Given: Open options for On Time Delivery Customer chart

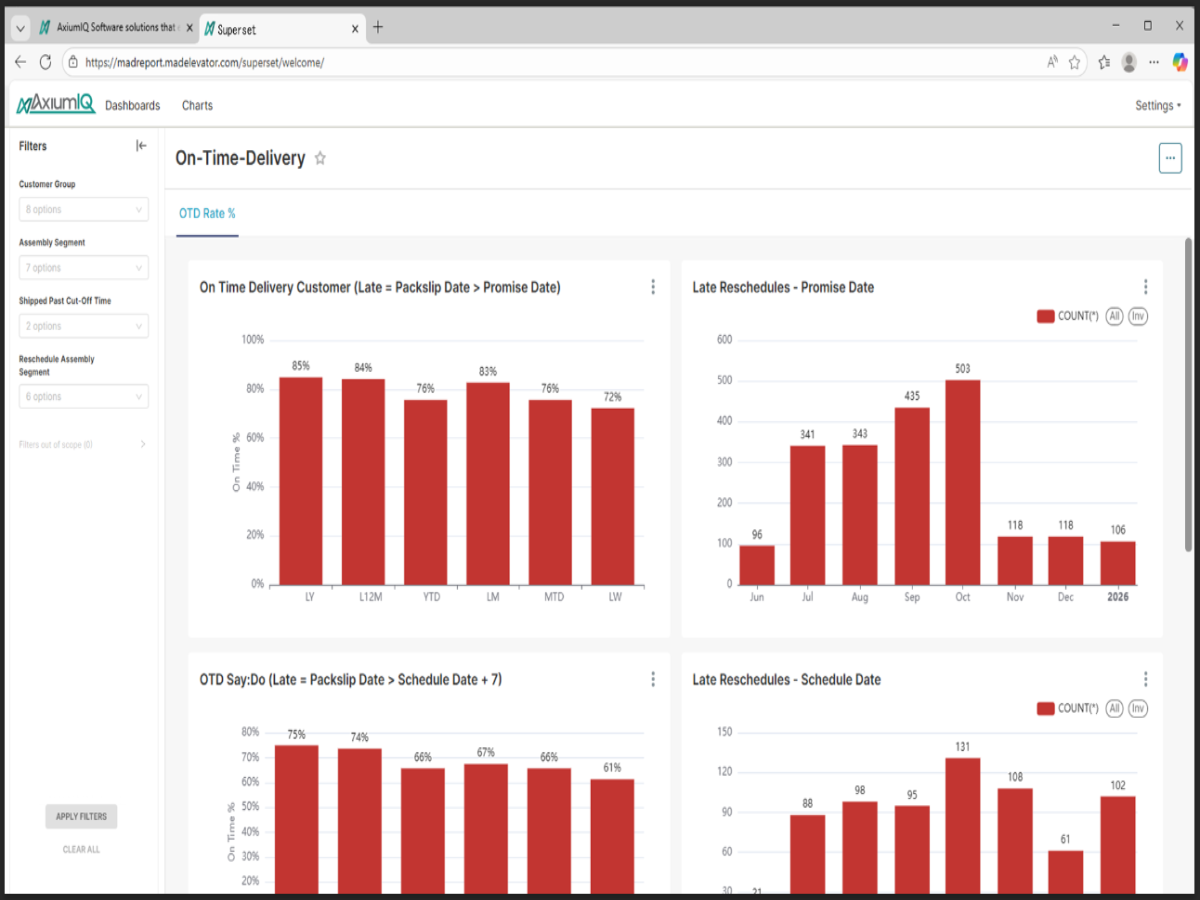Looking at the screenshot, I should [653, 287].
